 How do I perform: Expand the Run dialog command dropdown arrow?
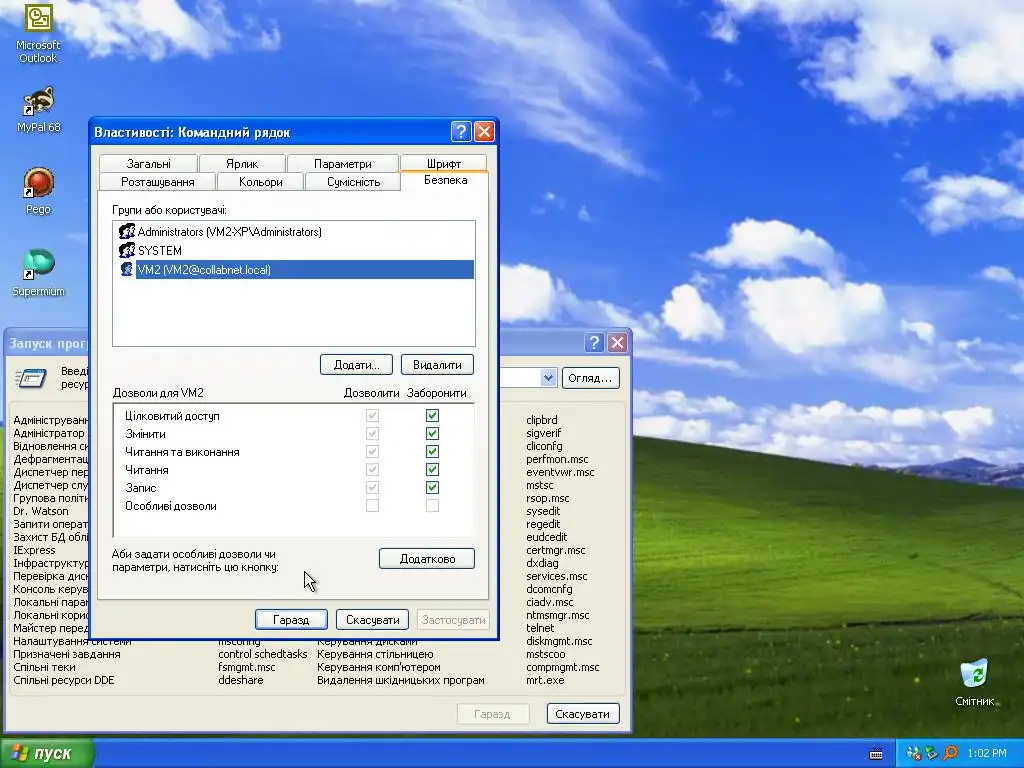[x=549, y=377]
